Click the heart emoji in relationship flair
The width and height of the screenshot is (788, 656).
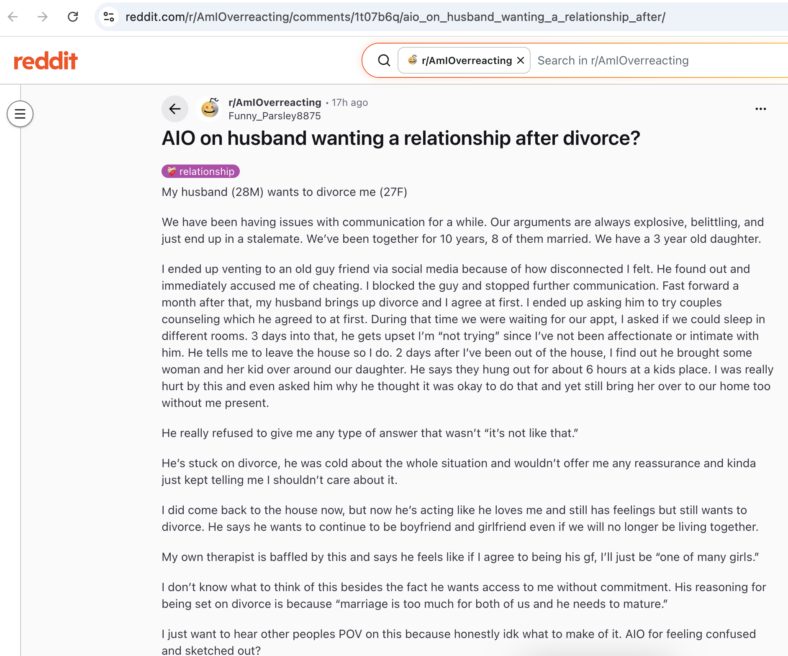tap(172, 171)
